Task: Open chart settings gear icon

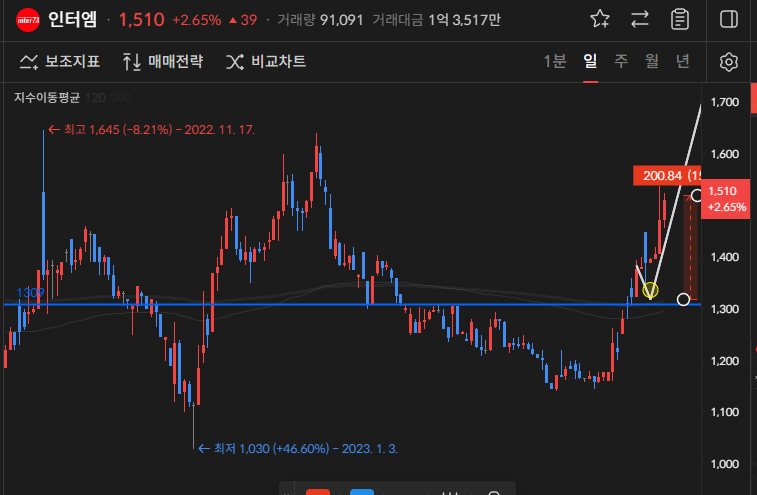Action: (729, 62)
